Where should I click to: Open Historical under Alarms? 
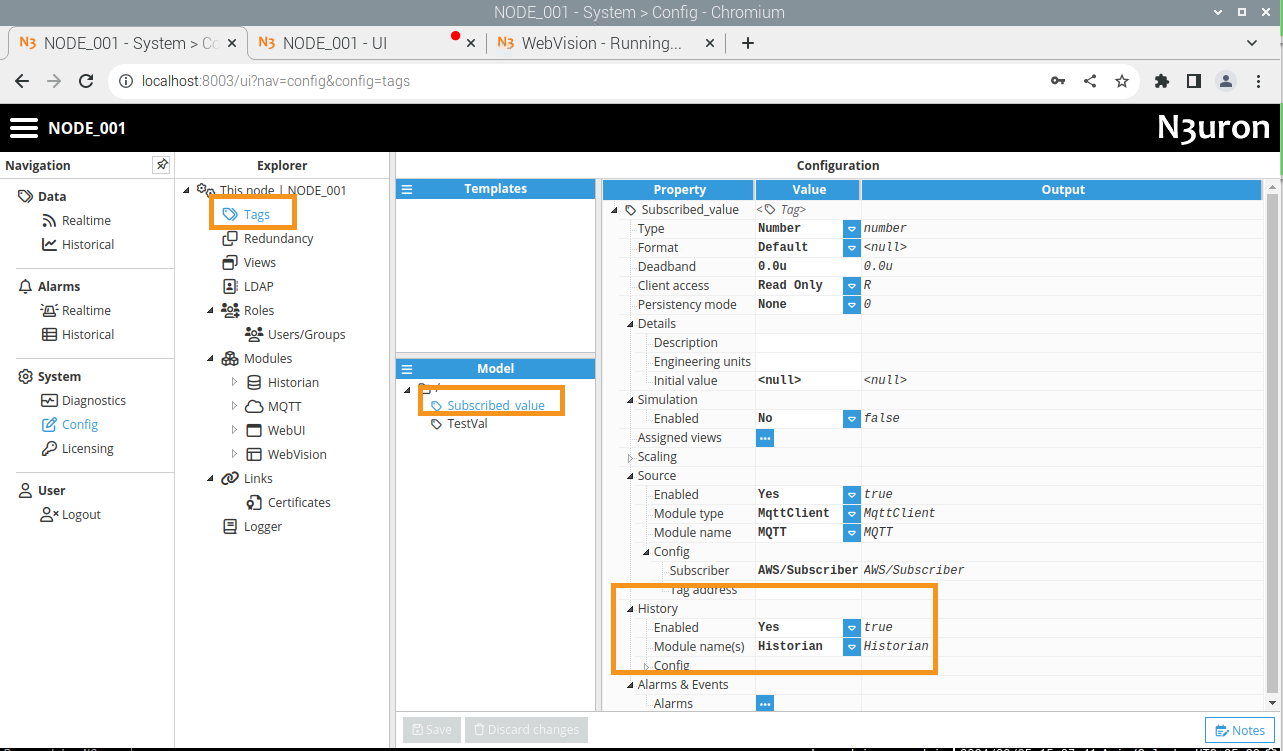[78, 335]
